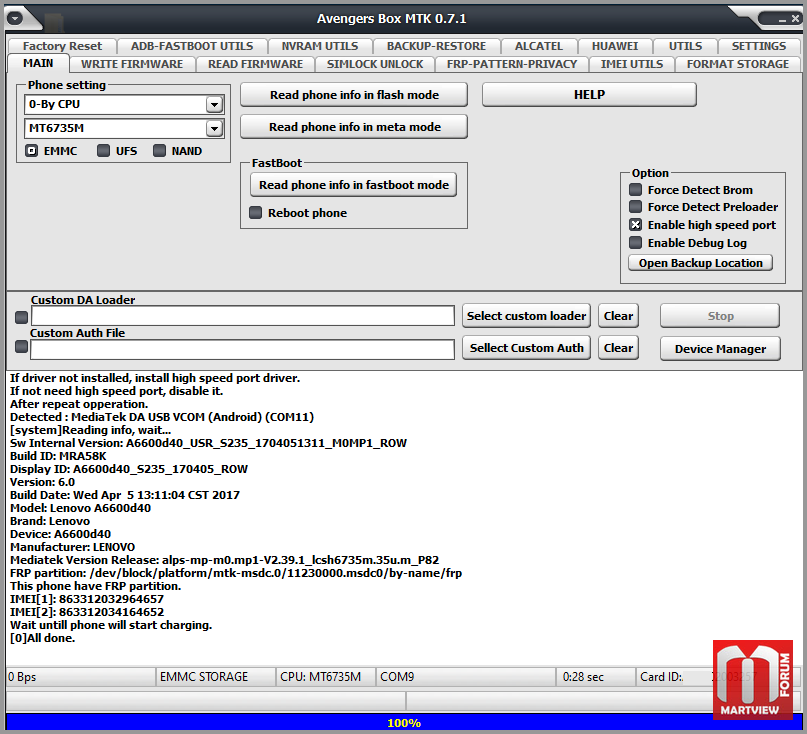The width and height of the screenshot is (807, 734).
Task: Toggle Enable Debug Log option
Action: (x=636, y=242)
